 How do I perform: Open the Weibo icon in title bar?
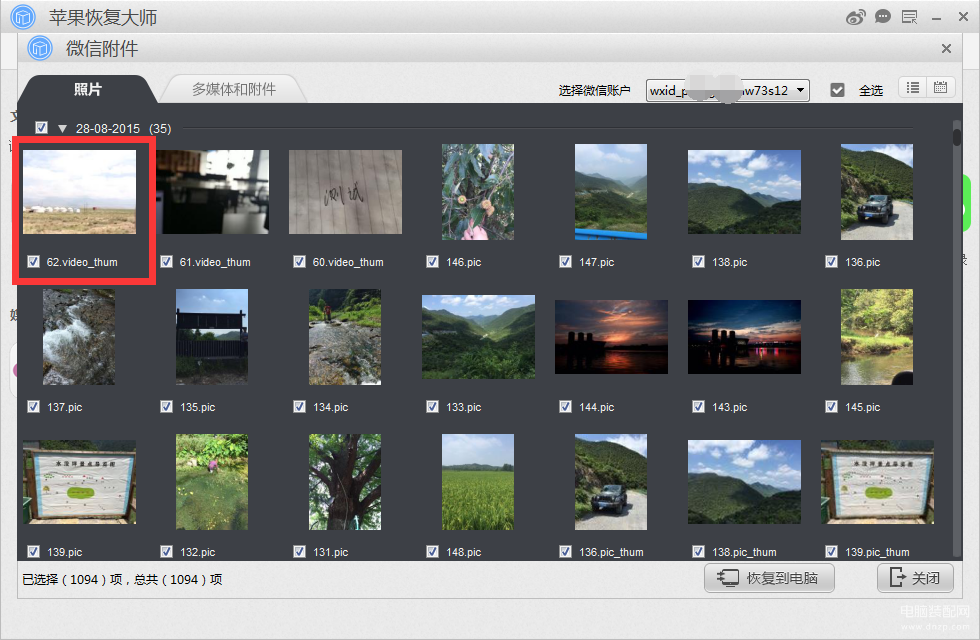(855, 17)
